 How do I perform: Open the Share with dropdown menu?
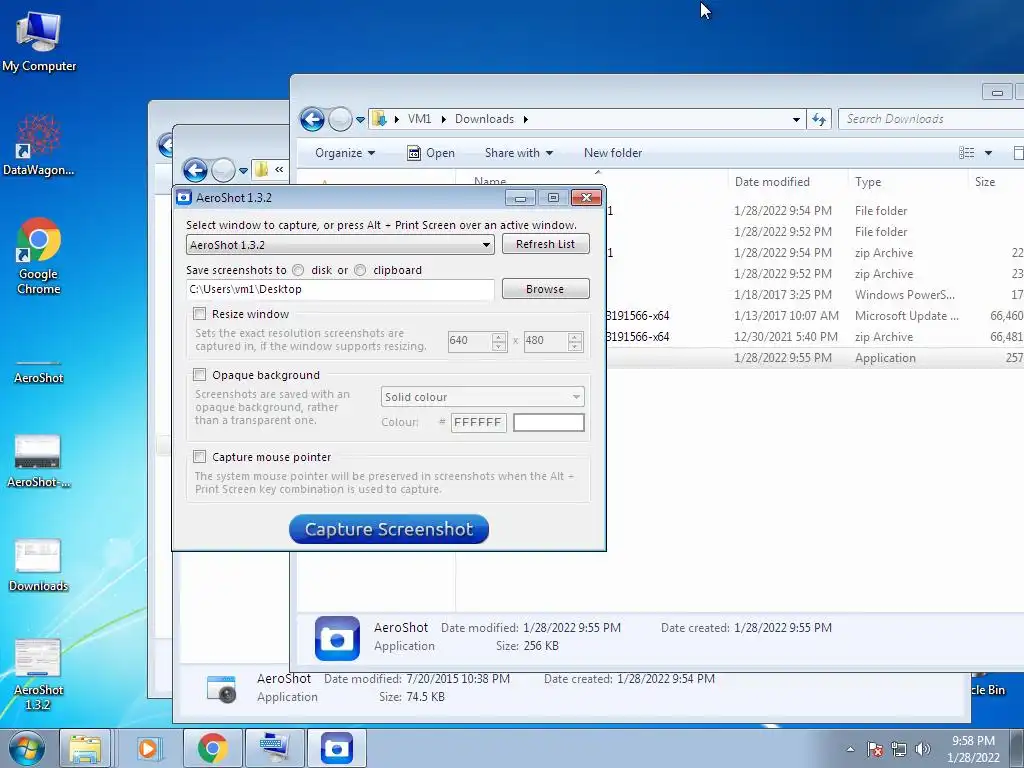coord(519,153)
